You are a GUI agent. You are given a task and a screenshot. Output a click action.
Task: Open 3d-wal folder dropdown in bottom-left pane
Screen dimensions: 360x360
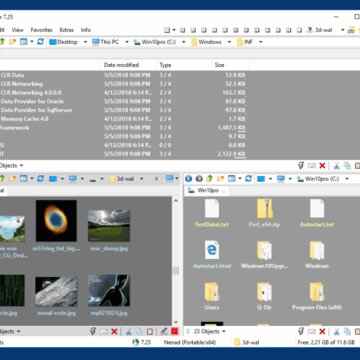tap(141, 179)
